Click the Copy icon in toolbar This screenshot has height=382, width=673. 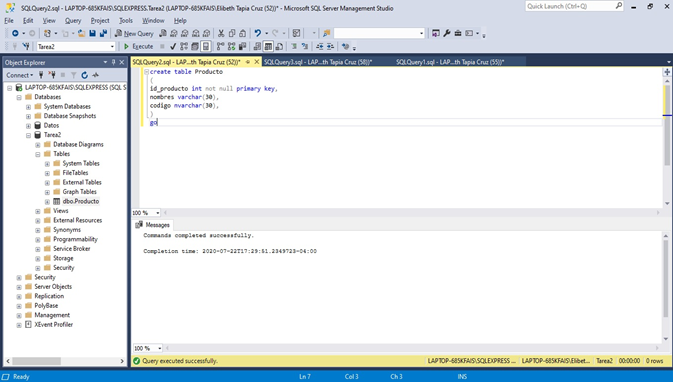[x=232, y=33]
